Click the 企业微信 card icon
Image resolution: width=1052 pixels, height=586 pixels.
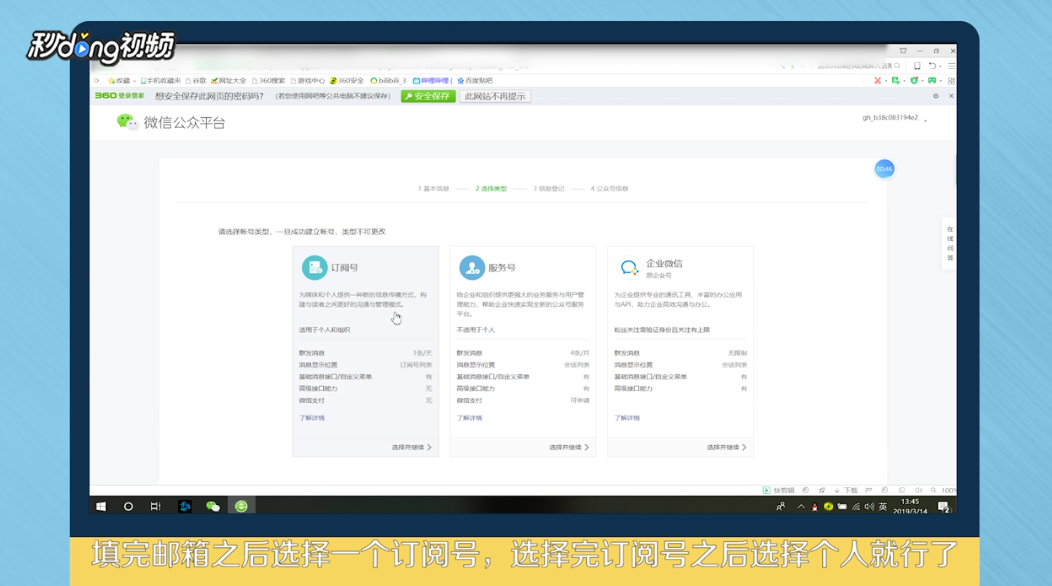pos(629,268)
